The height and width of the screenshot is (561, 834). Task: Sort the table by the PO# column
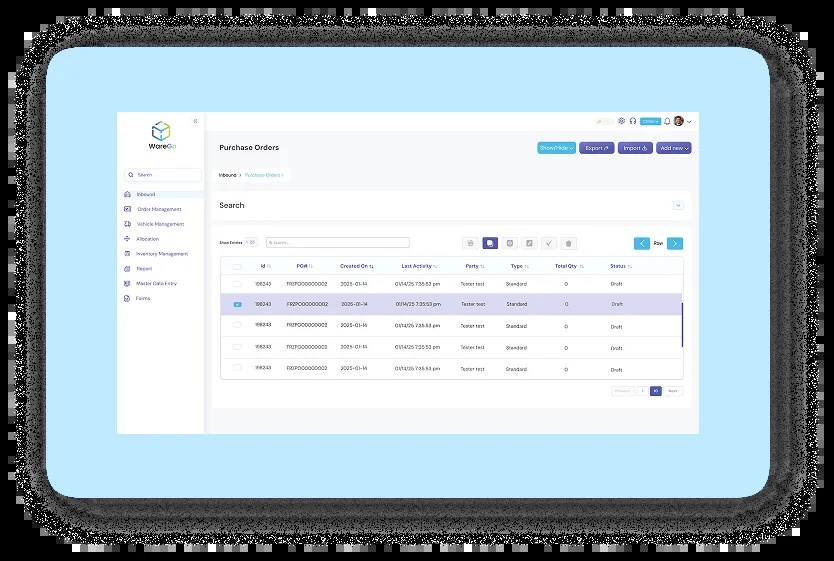(x=304, y=266)
